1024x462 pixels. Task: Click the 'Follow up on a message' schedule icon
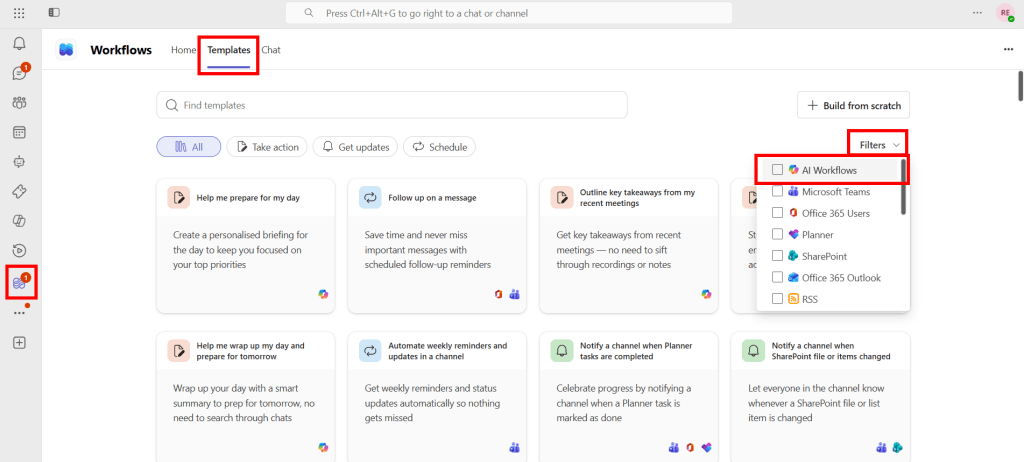coord(370,197)
